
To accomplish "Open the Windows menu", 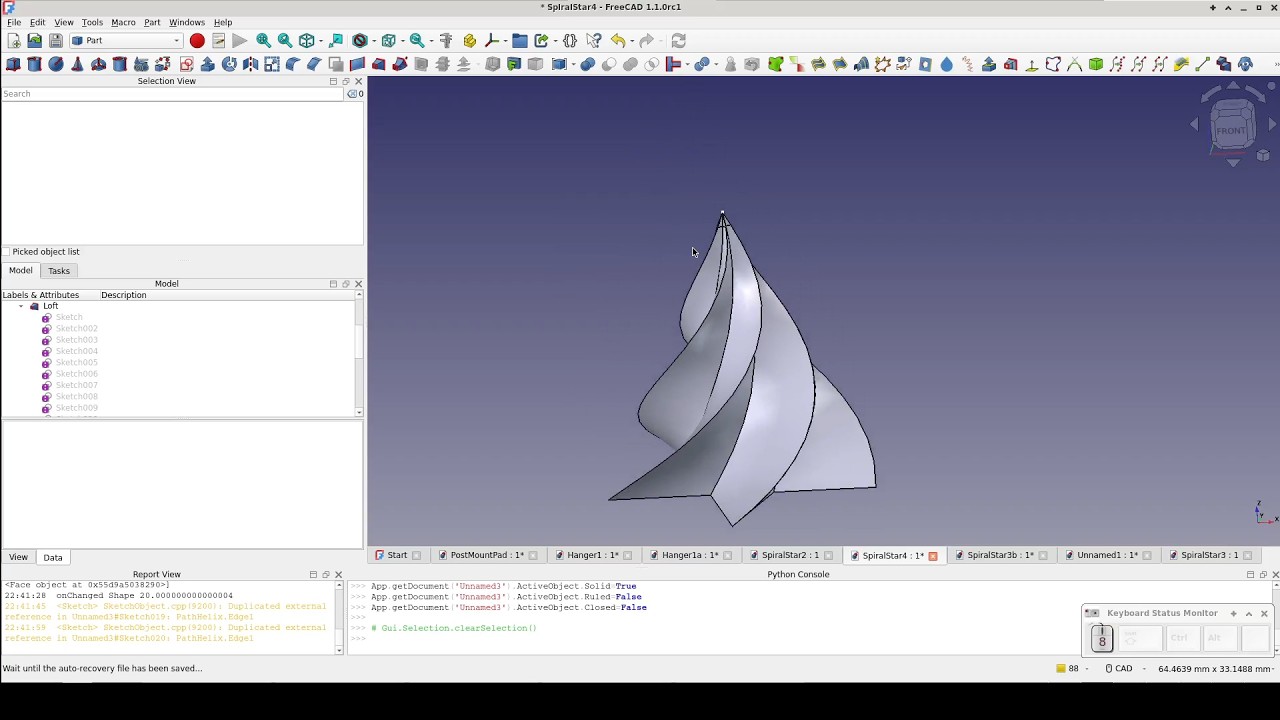I will (186, 22).
